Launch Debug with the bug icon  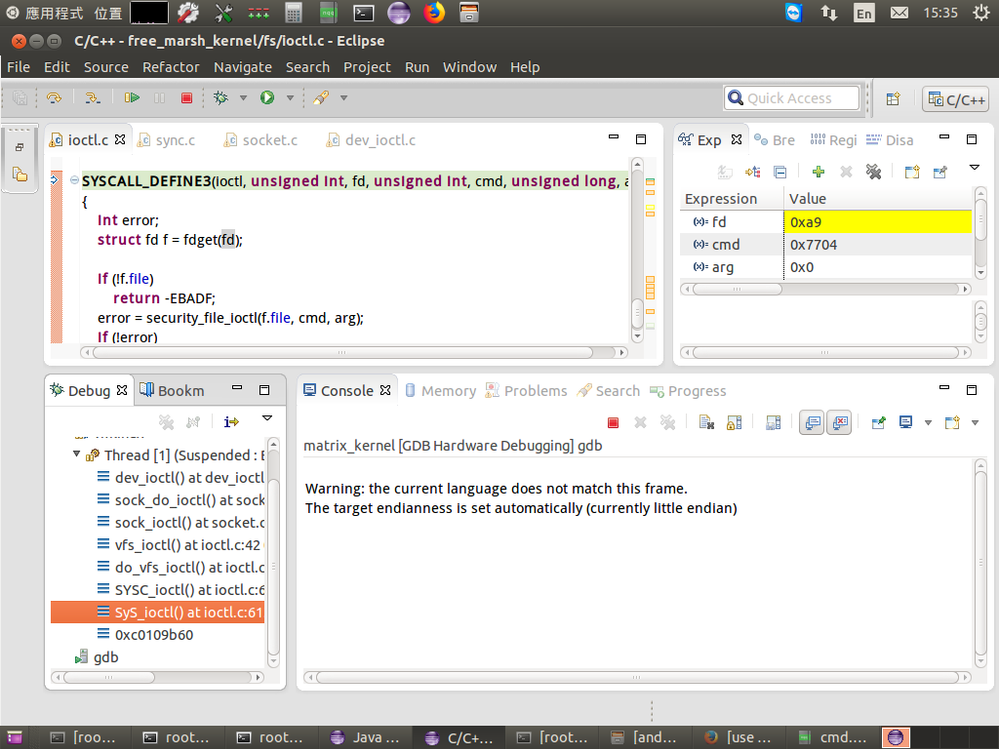220,97
